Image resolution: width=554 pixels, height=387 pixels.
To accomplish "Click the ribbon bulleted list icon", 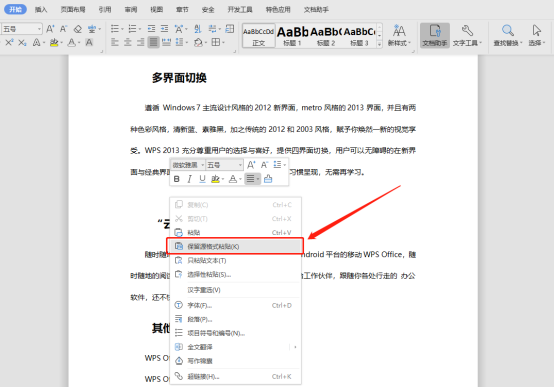I will pos(114,29).
